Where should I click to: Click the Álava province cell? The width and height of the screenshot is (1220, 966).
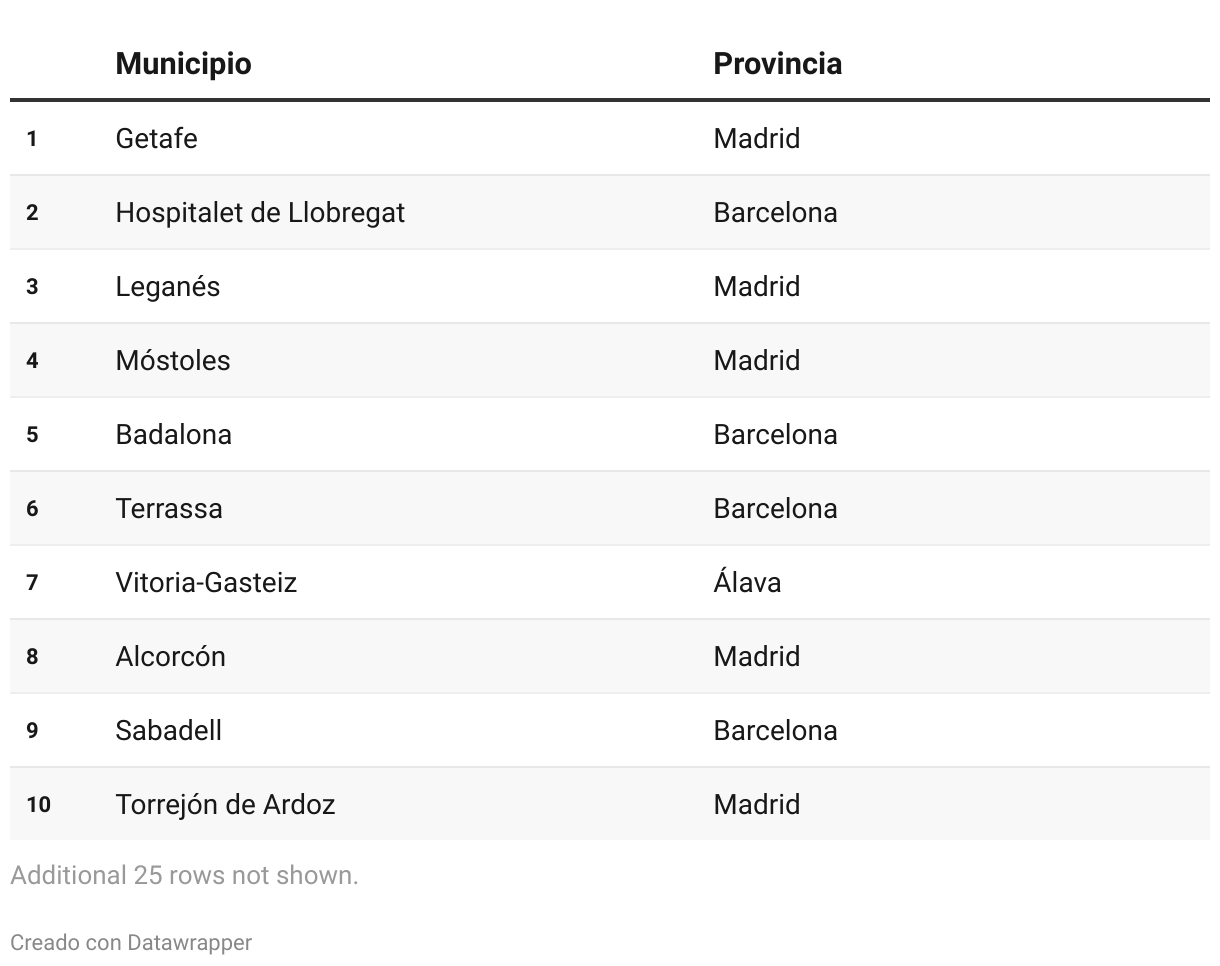[747, 582]
